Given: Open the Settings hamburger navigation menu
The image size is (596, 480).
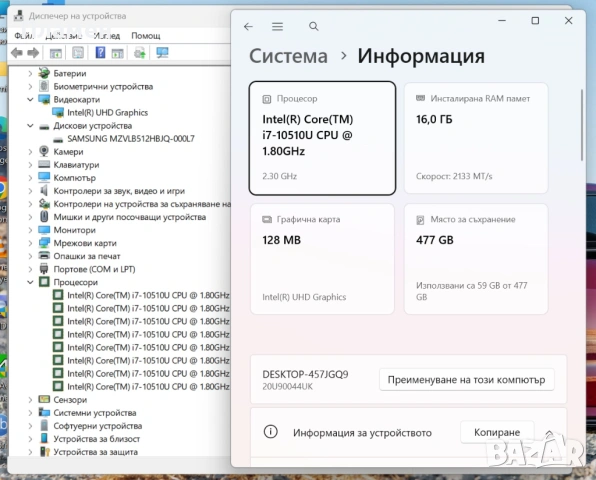Looking at the screenshot, I should (x=277, y=27).
